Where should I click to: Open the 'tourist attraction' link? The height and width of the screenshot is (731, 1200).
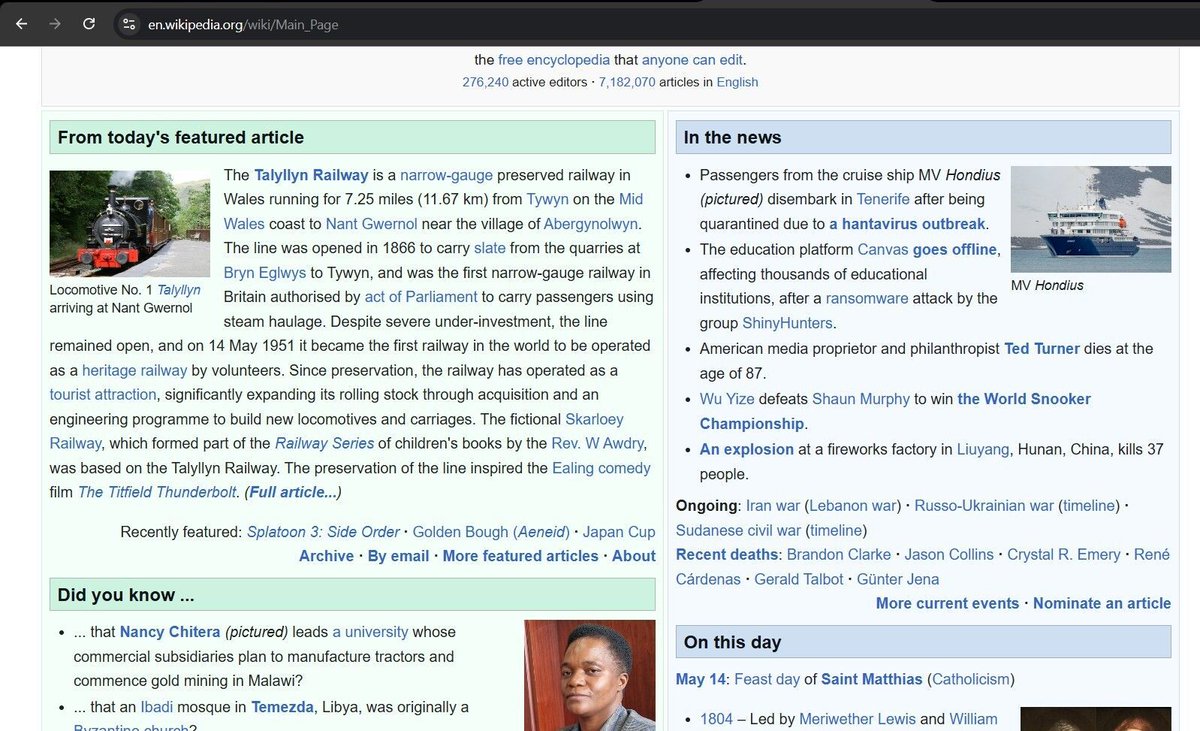(x=103, y=394)
